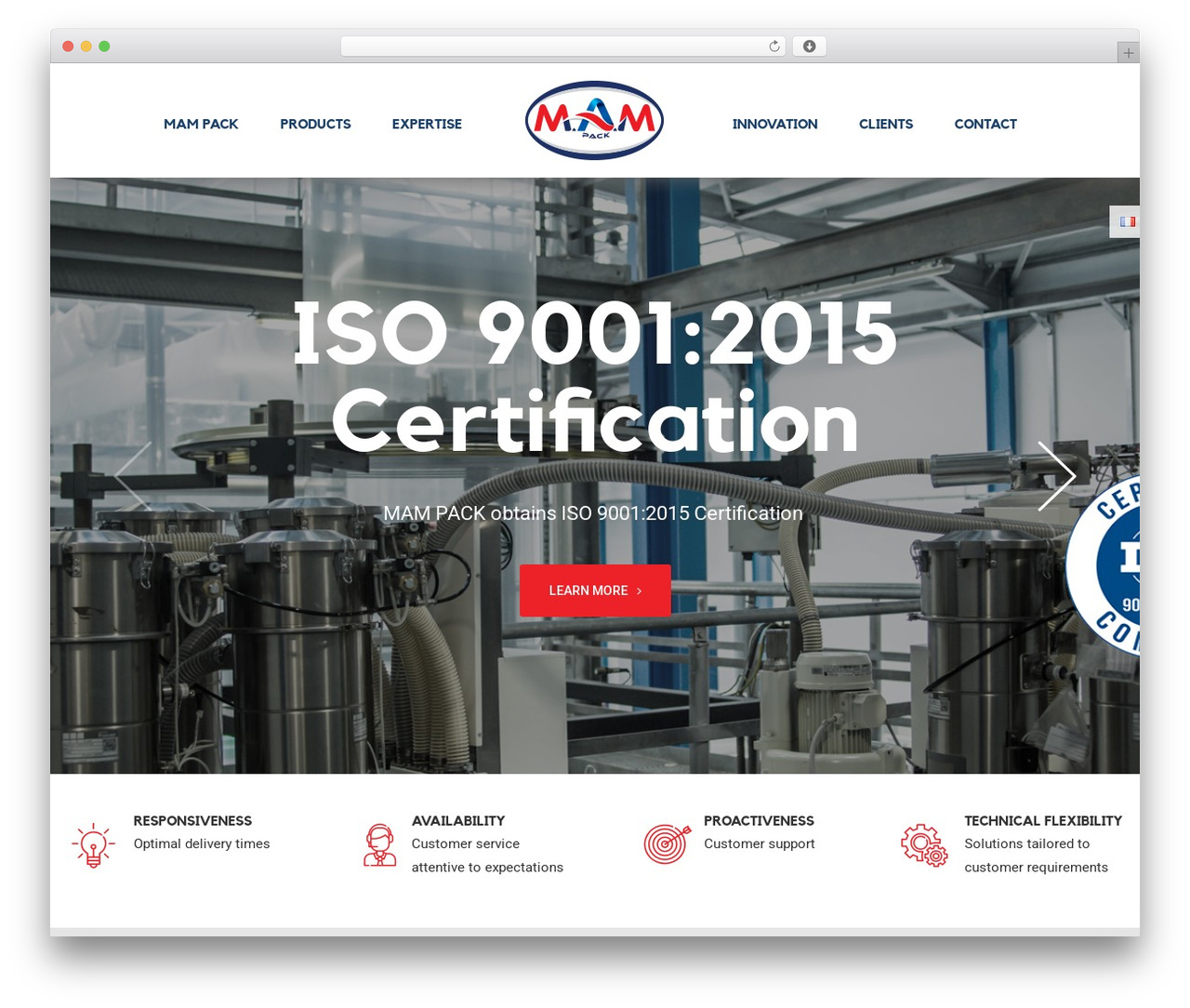This screenshot has height=1008, width=1190.
Task: Switch language with the French flag icon
Action: tap(1127, 221)
